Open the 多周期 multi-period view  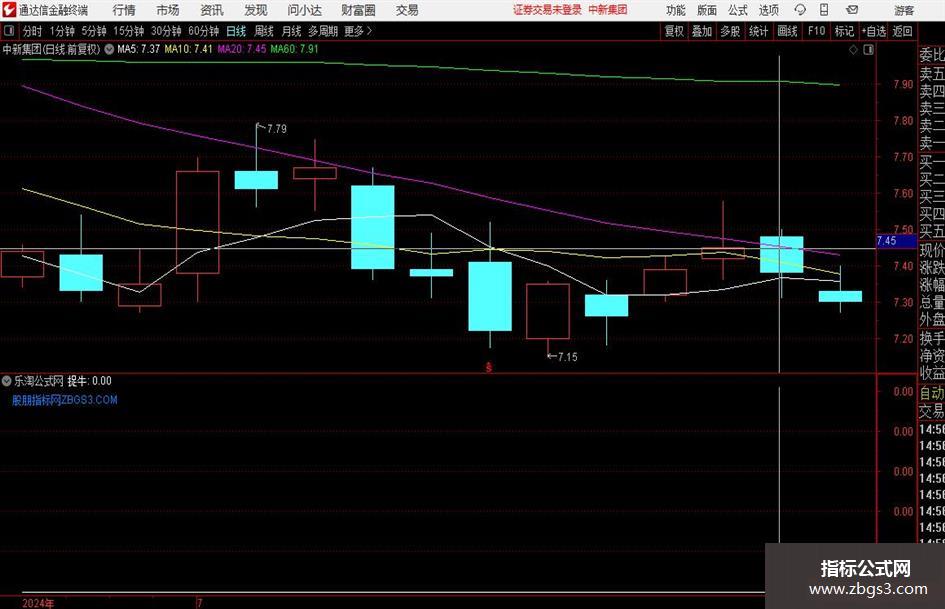(323, 31)
